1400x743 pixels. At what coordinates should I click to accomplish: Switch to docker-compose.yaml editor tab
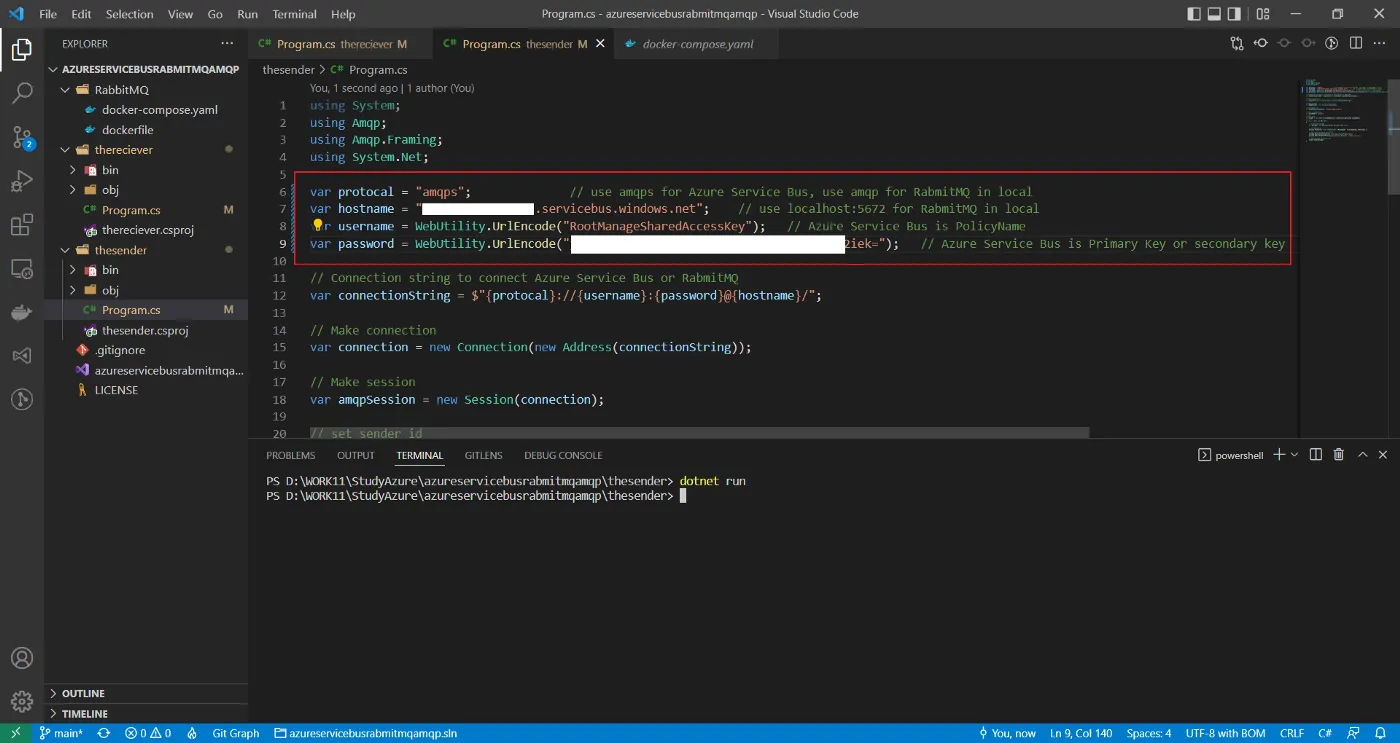(x=697, y=44)
